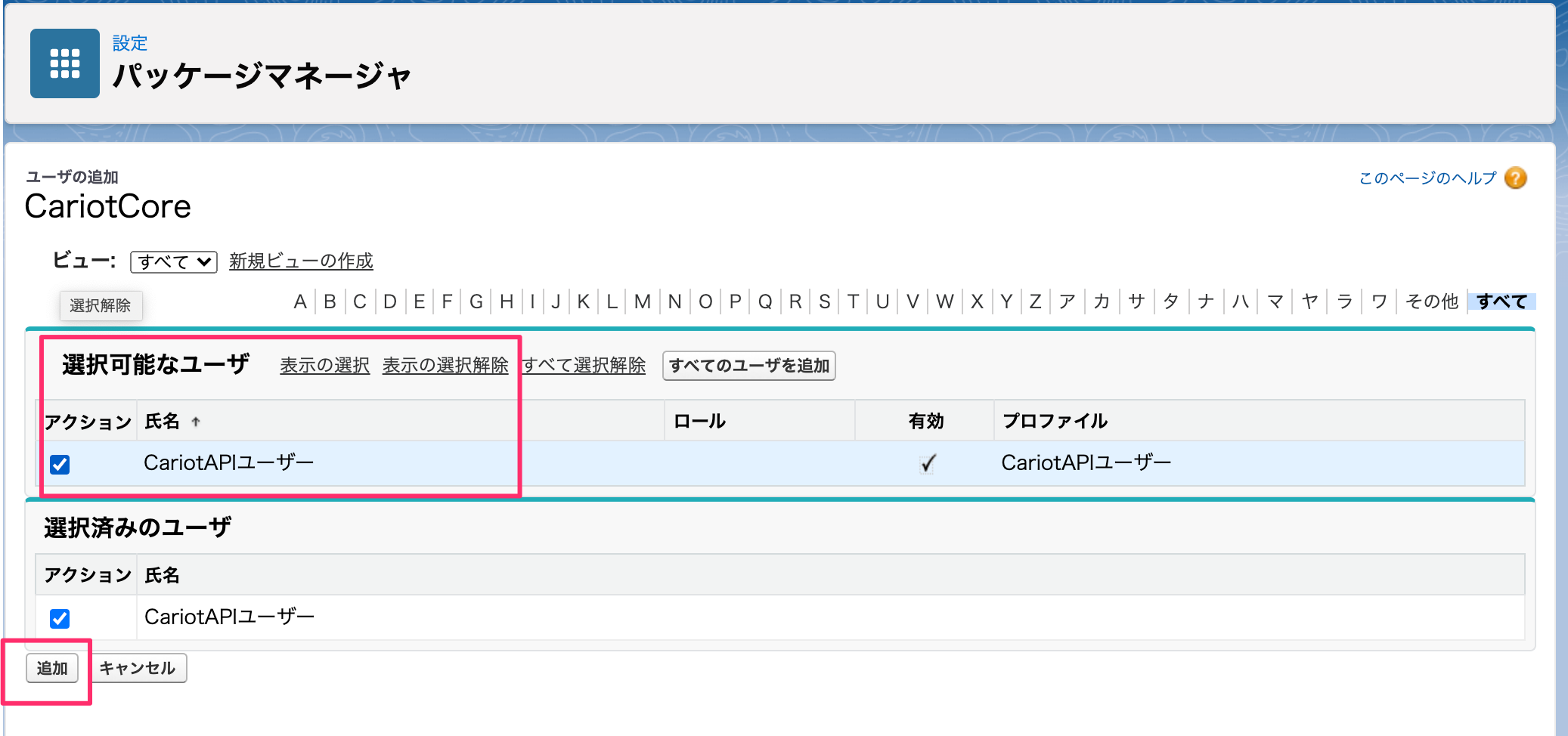Viewport: 1568px width, 736px height.
Task: Open the このページのヘルプ link
Action: (1427, 178)
